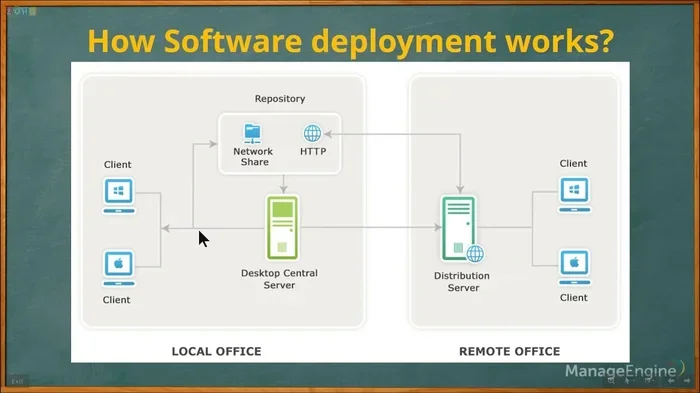Click "Client" label above remote Windows computer
This screenshot has width=700, height=393.
click(573, 163)
